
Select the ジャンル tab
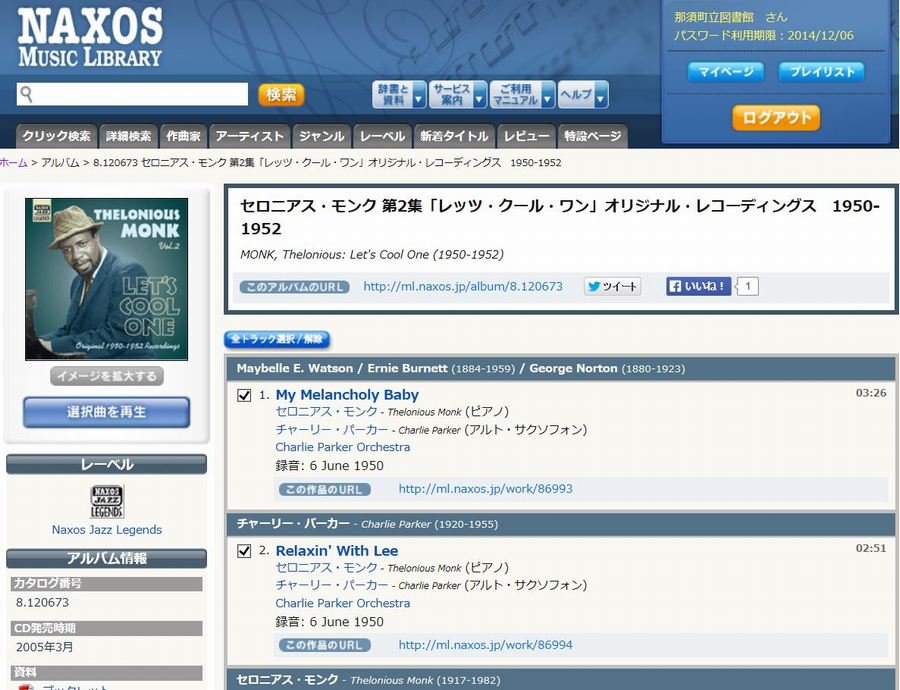(x=321, y=136)
